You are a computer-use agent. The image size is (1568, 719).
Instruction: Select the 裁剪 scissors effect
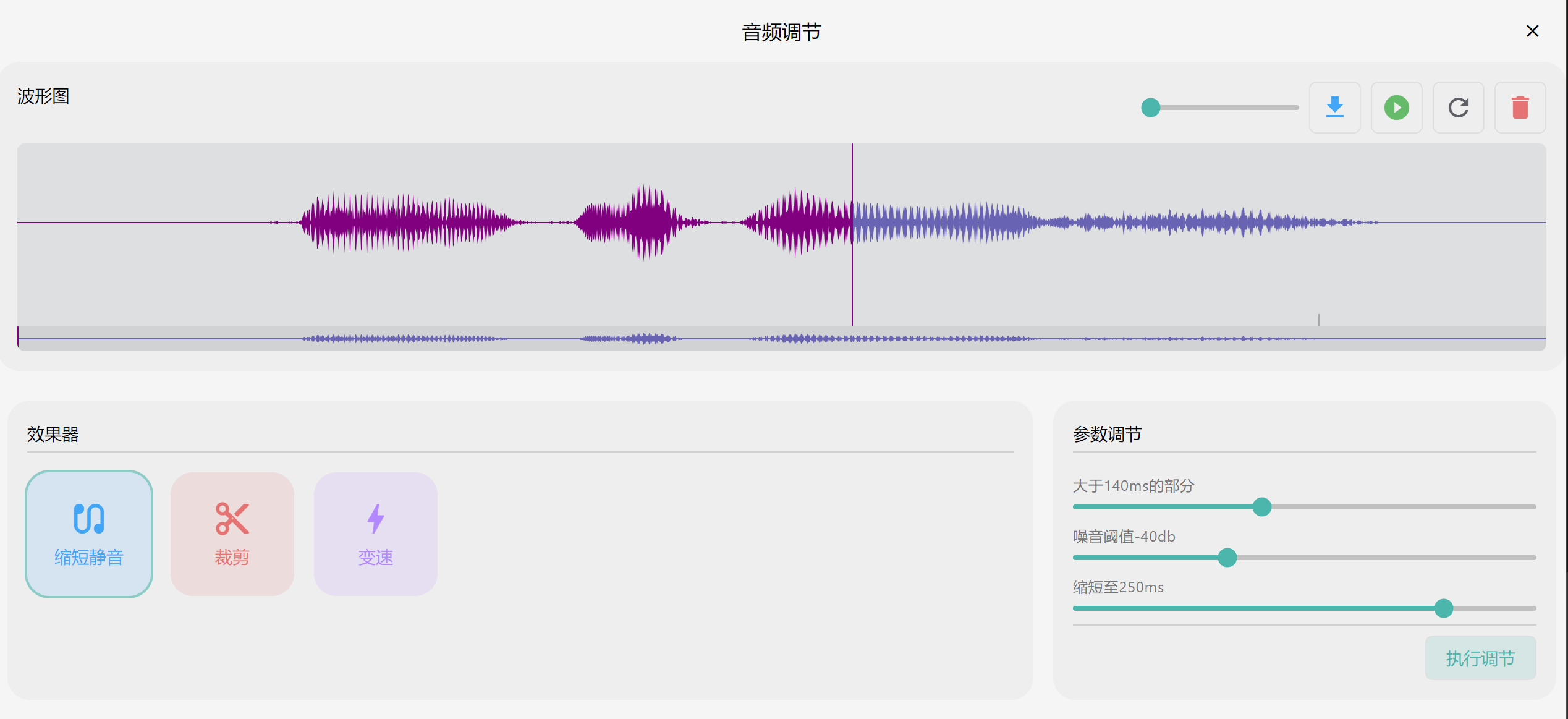tap(232, 534)
